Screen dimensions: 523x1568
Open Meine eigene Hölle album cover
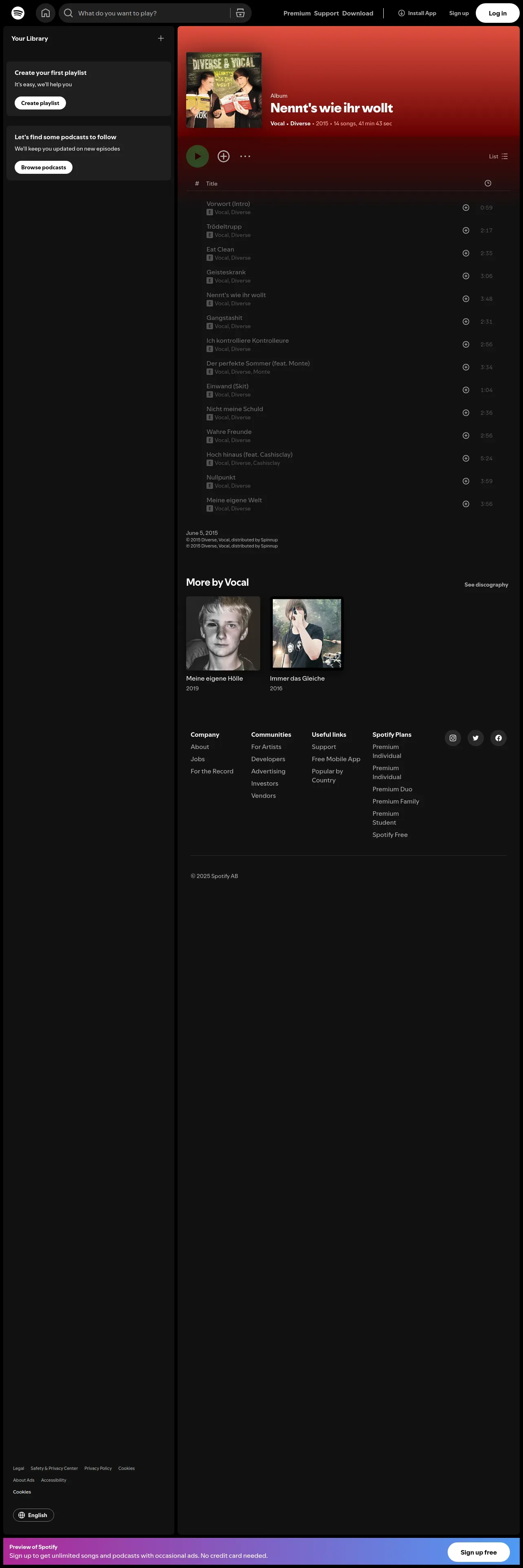(223, 633)
